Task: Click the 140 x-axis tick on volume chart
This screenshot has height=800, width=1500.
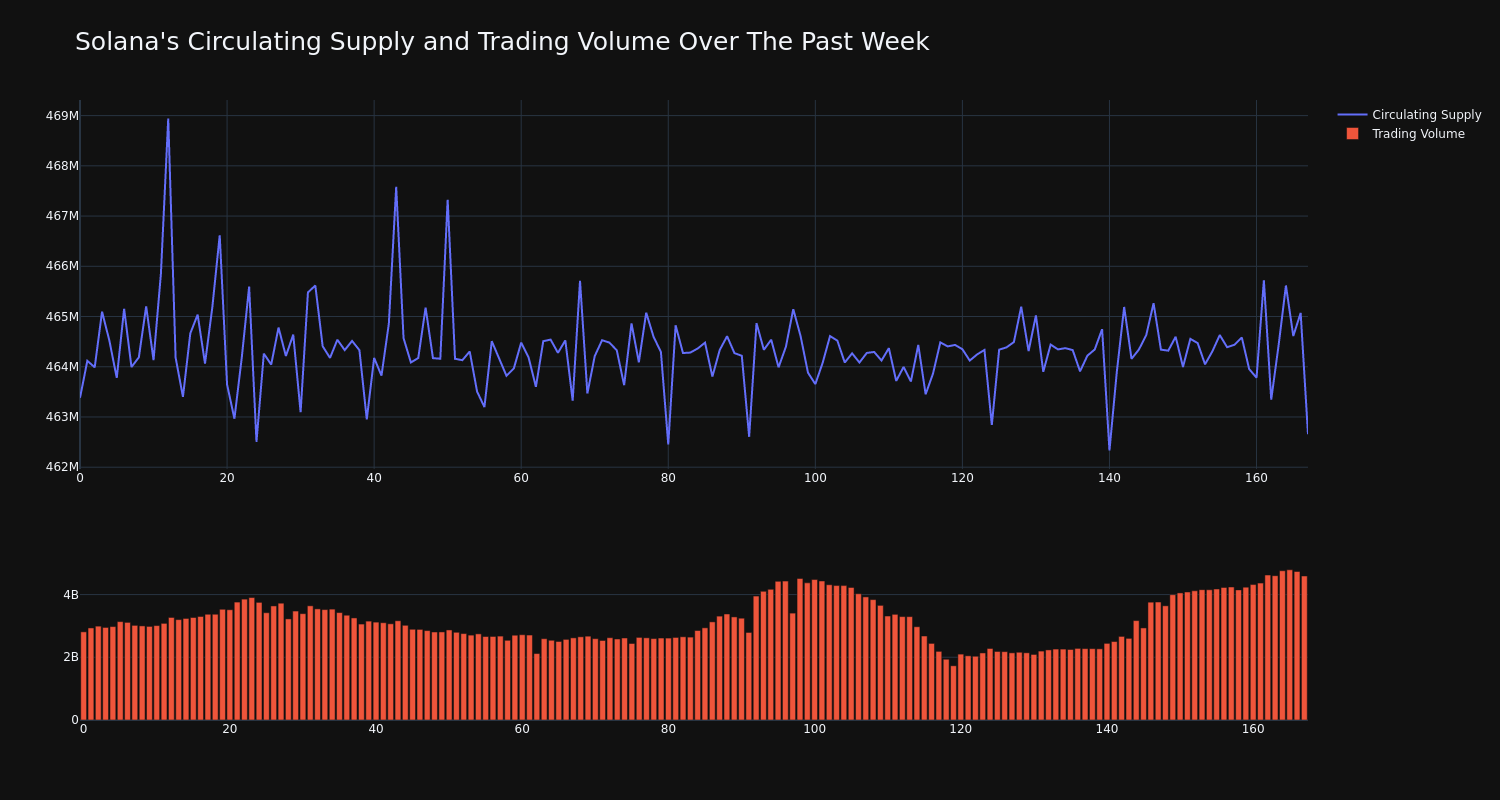Action: [x=1107, y=729]
